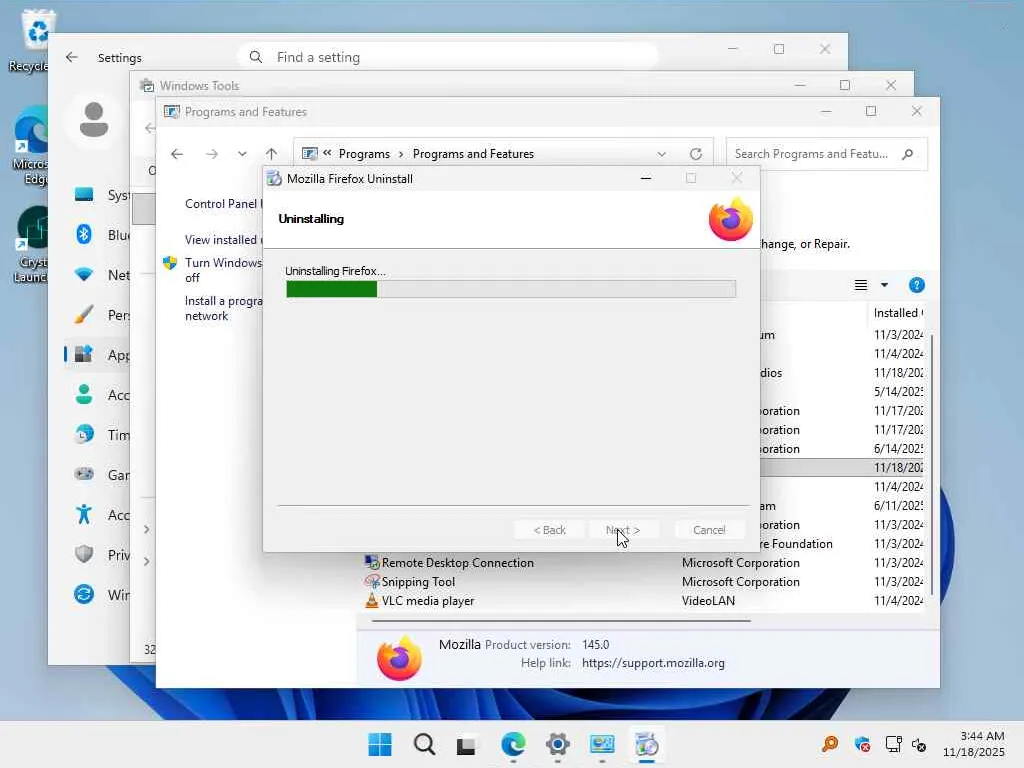Click the vertical scrollbar in program list
The width and height of the screenshot is (1024, 768).
pyautogui.click(x=932, y=464)
